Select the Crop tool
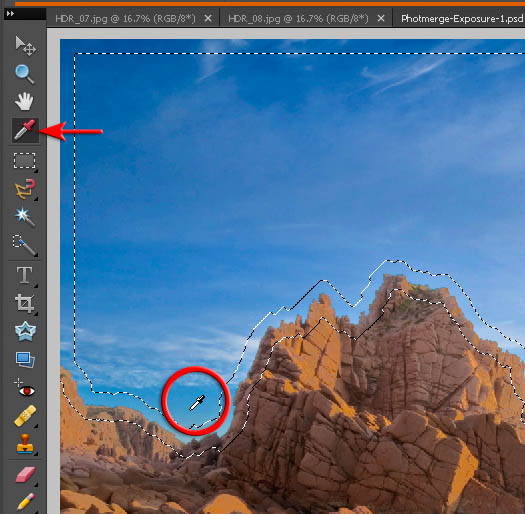525x514 pixels. point(25,303)
